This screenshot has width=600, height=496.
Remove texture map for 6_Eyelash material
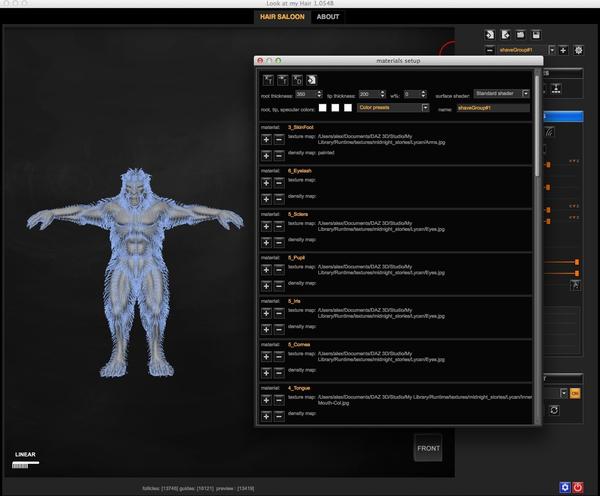click(x=279, y=183)
